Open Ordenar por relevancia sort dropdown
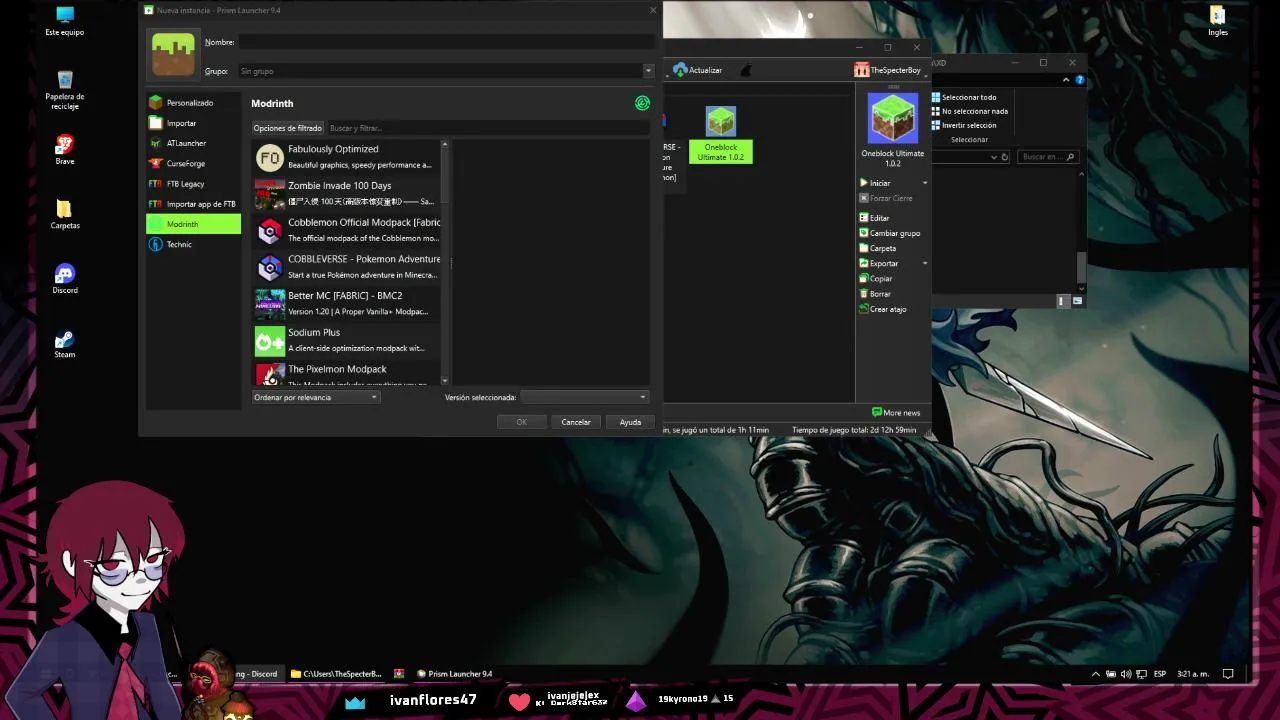 tap(316, 397)
